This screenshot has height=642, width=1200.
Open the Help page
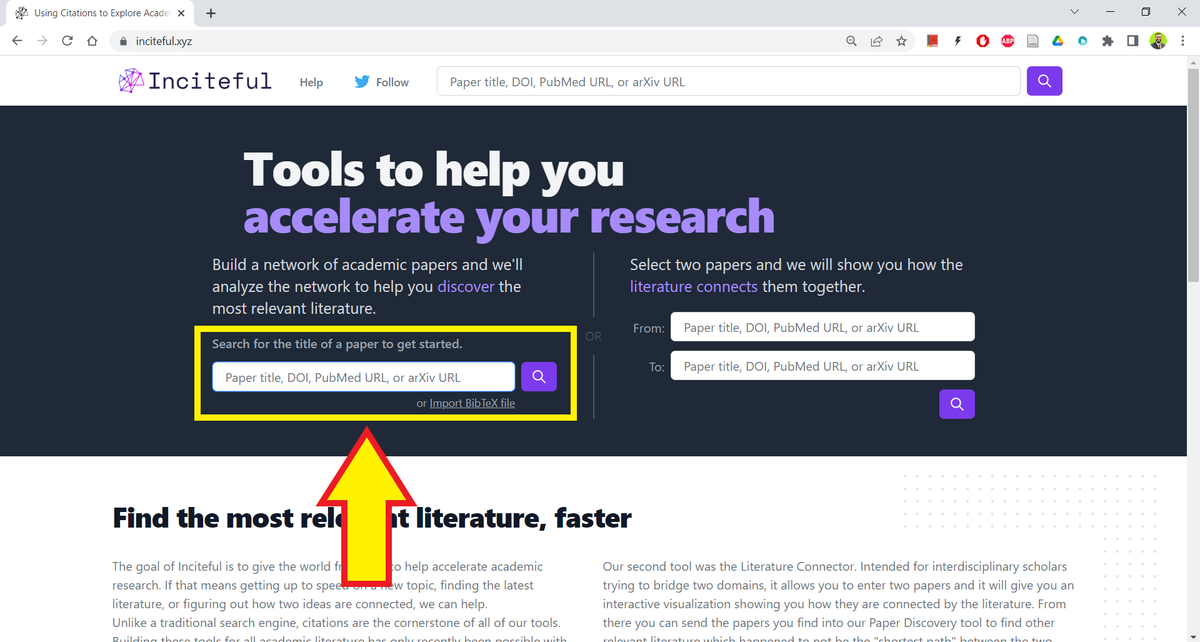(311, 82)
